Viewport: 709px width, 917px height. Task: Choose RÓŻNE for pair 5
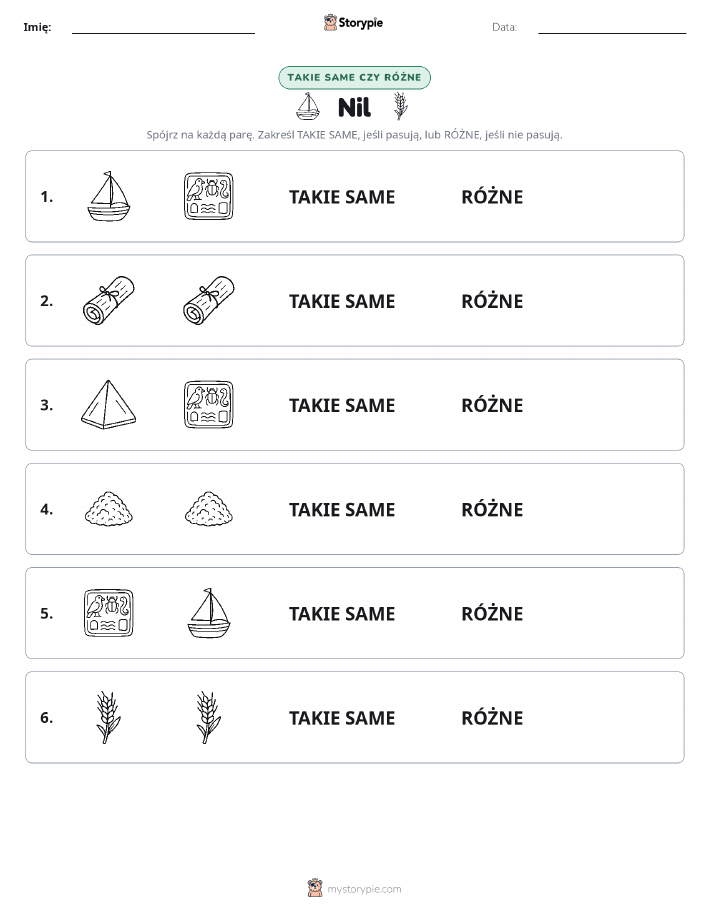(492, 613)
